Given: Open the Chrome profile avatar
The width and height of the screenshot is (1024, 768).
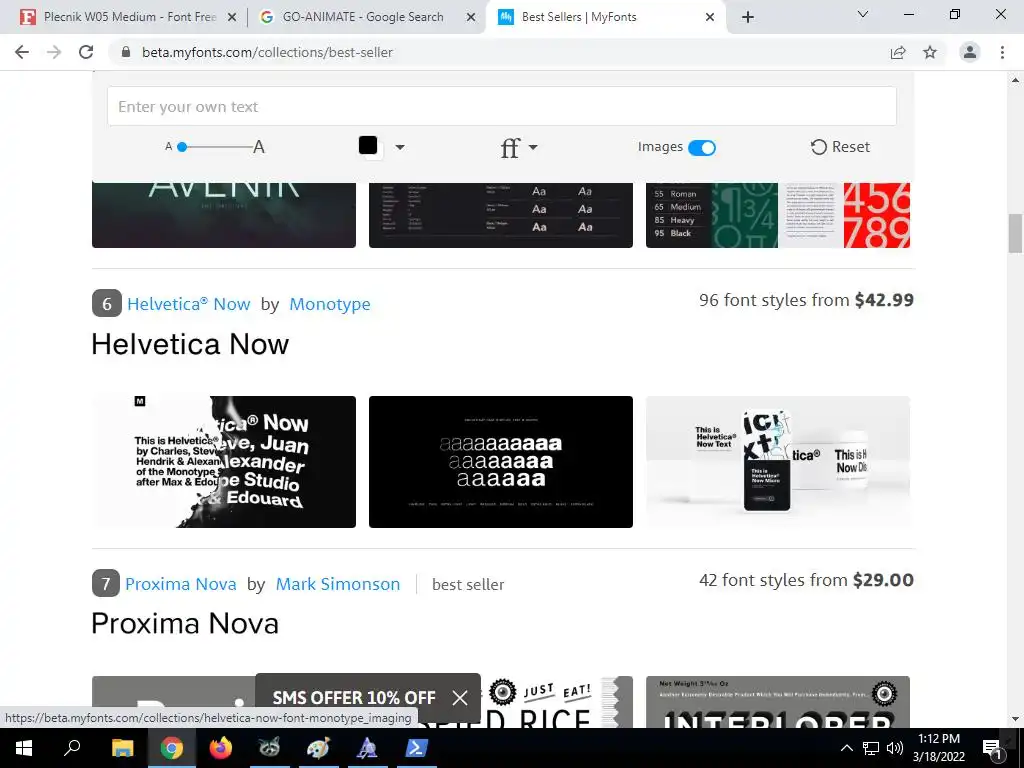Looking at the screenshot, I should pos(970,52).
